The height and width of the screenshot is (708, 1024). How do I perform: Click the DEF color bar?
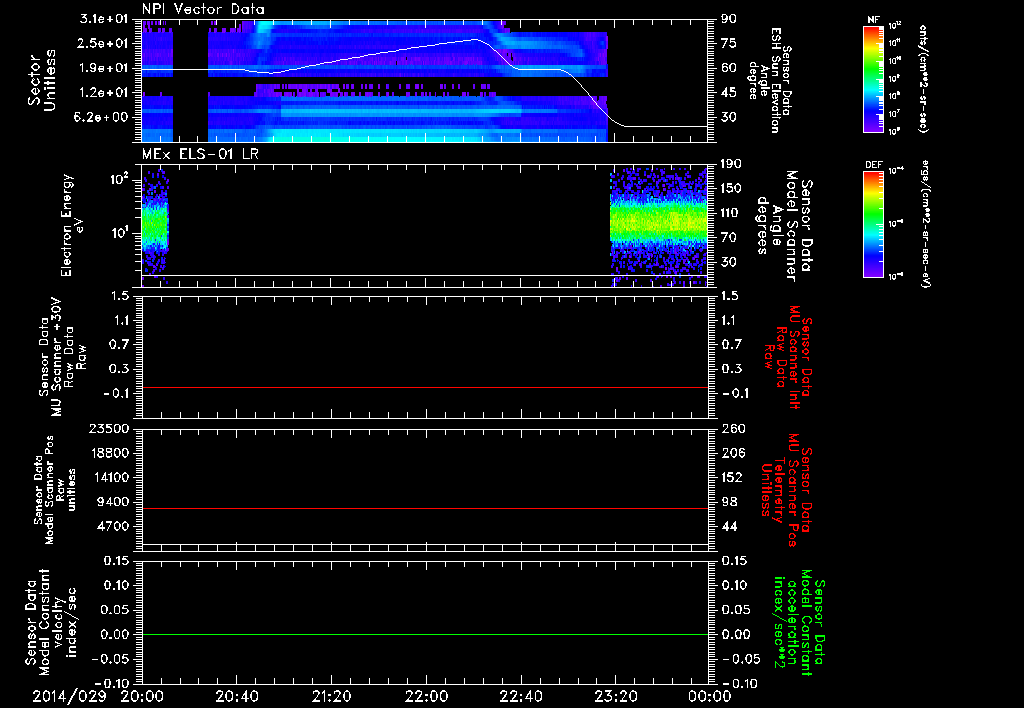873,224
